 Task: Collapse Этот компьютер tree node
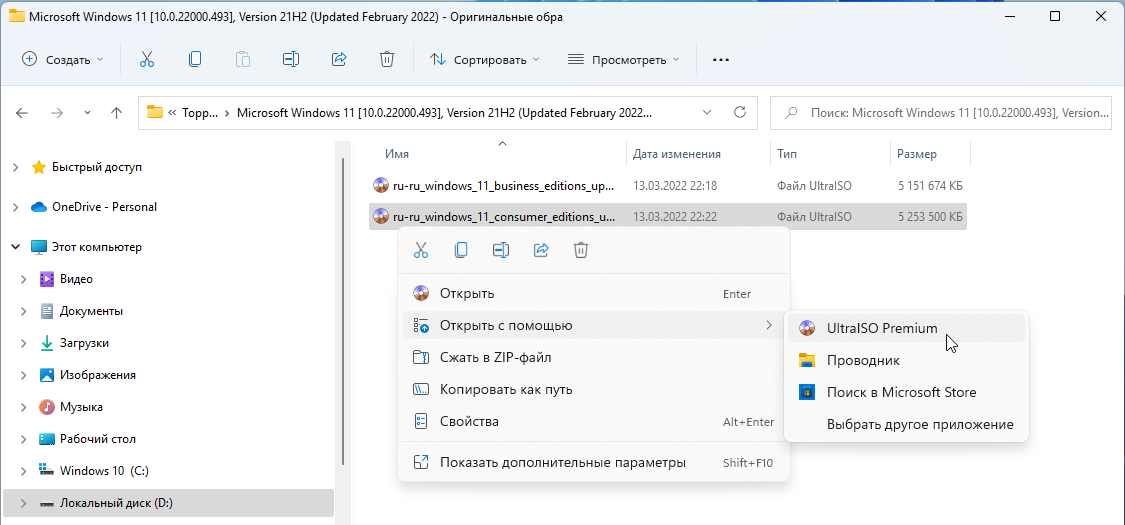tap(16, 247)
